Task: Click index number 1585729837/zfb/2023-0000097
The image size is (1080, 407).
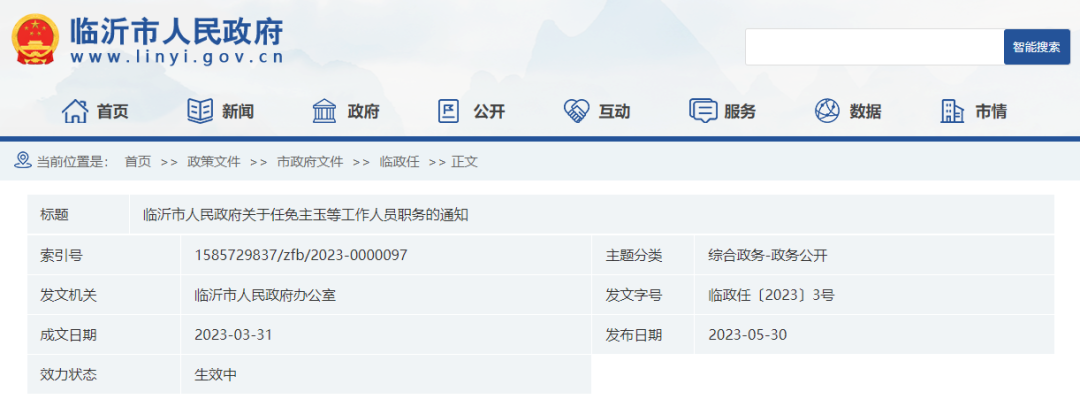Action: click(x=301, y=255)
